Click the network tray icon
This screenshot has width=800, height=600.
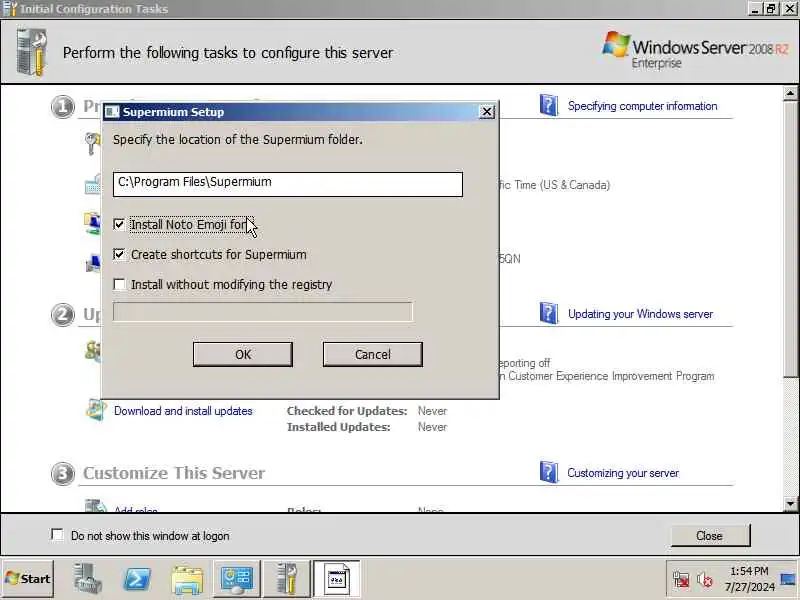click(681, 580)
